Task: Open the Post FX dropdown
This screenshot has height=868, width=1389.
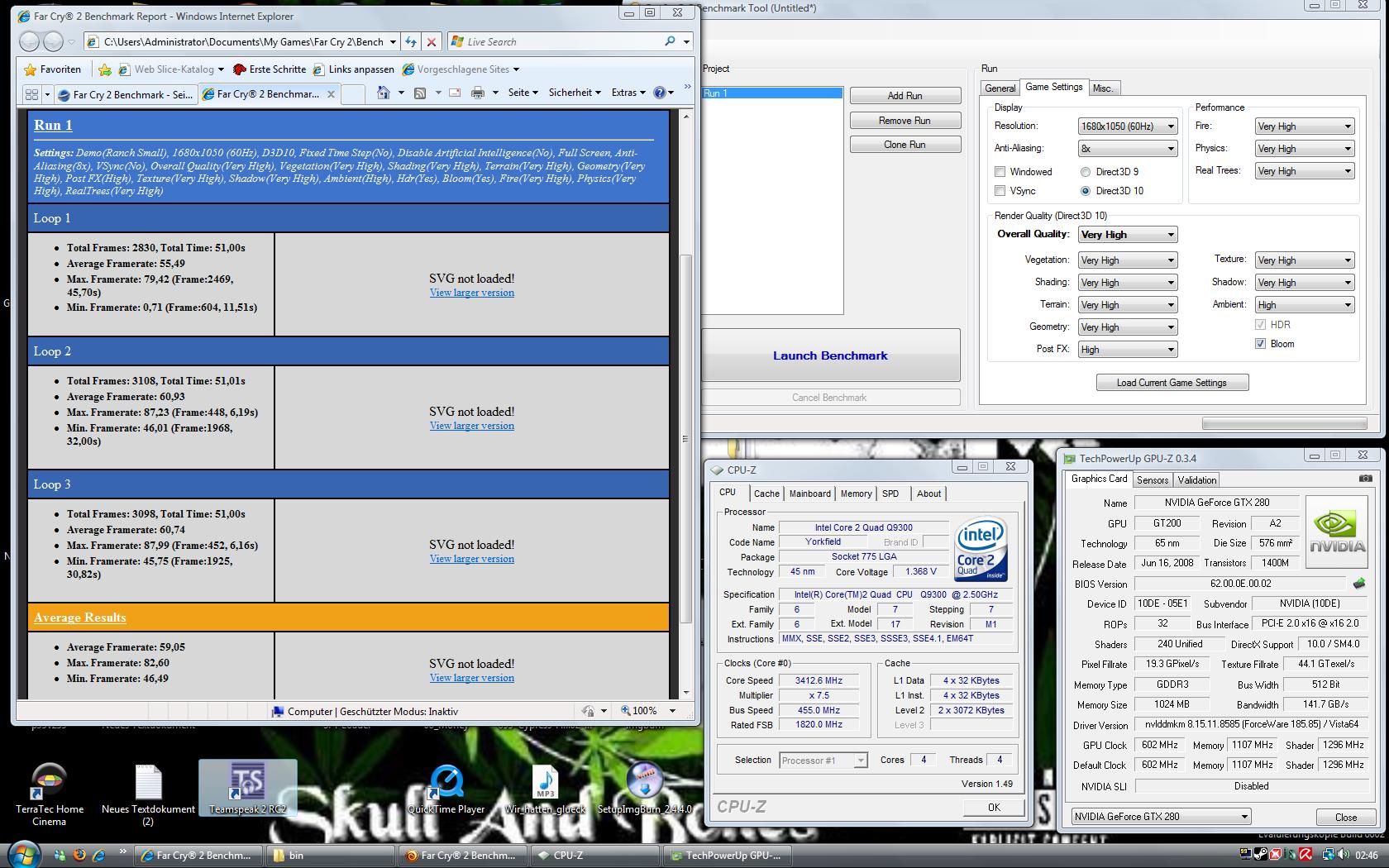Action: (1128, 350)
